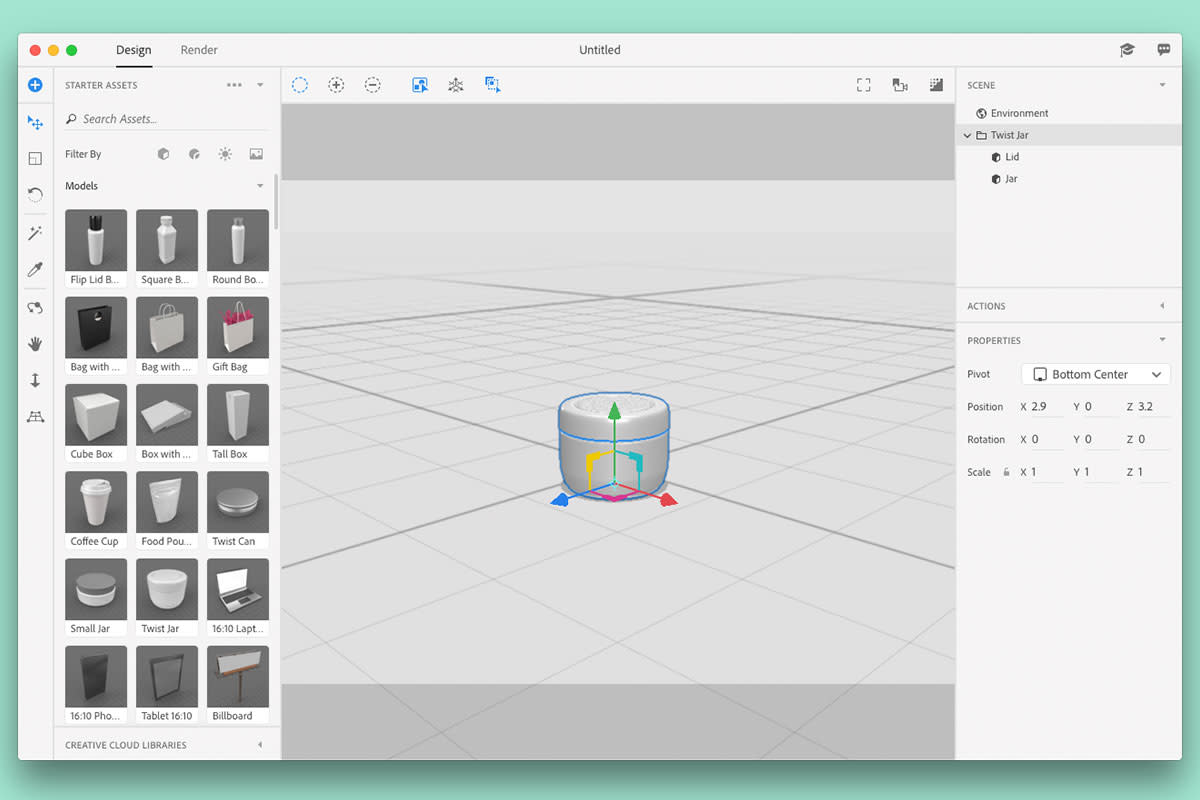
Task: Click the Scale X value field
Action: point(1047,472)
